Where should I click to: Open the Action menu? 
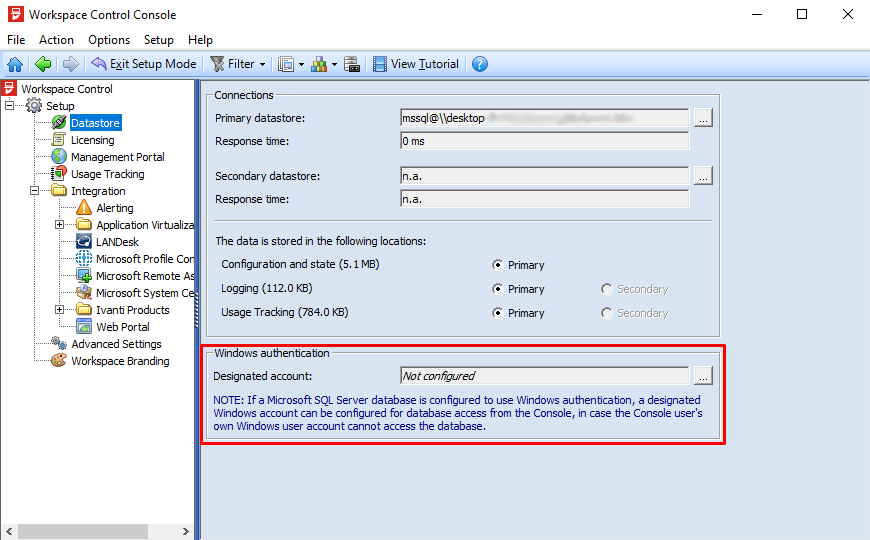pyautogui.click(x=56, y=40)
